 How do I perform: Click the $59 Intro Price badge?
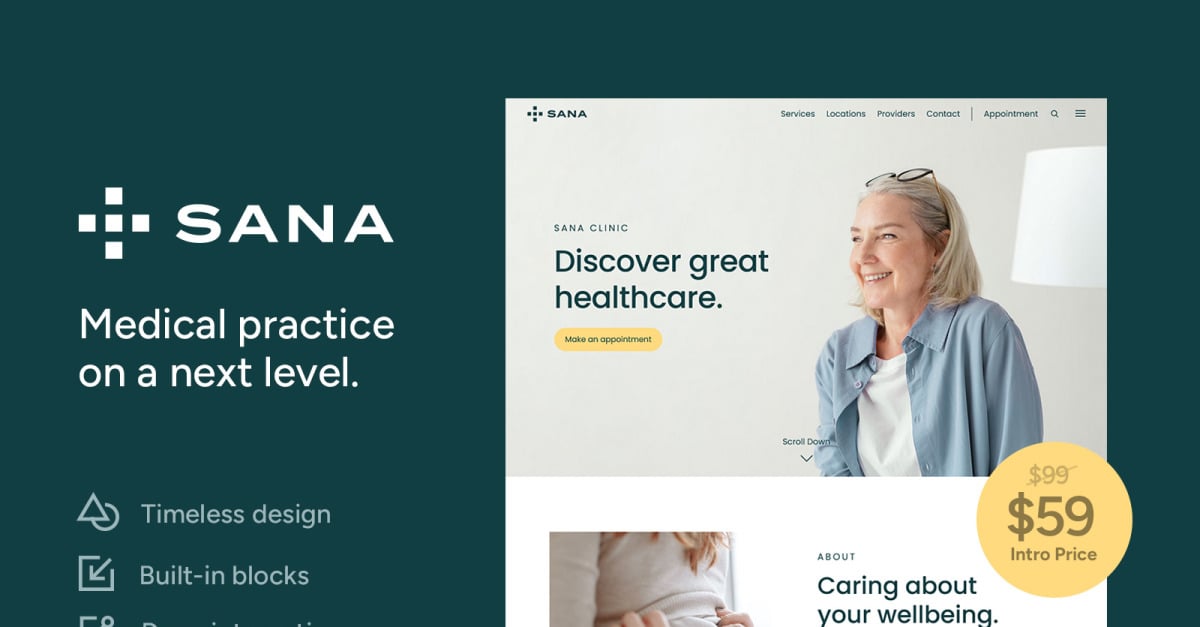1054,520
